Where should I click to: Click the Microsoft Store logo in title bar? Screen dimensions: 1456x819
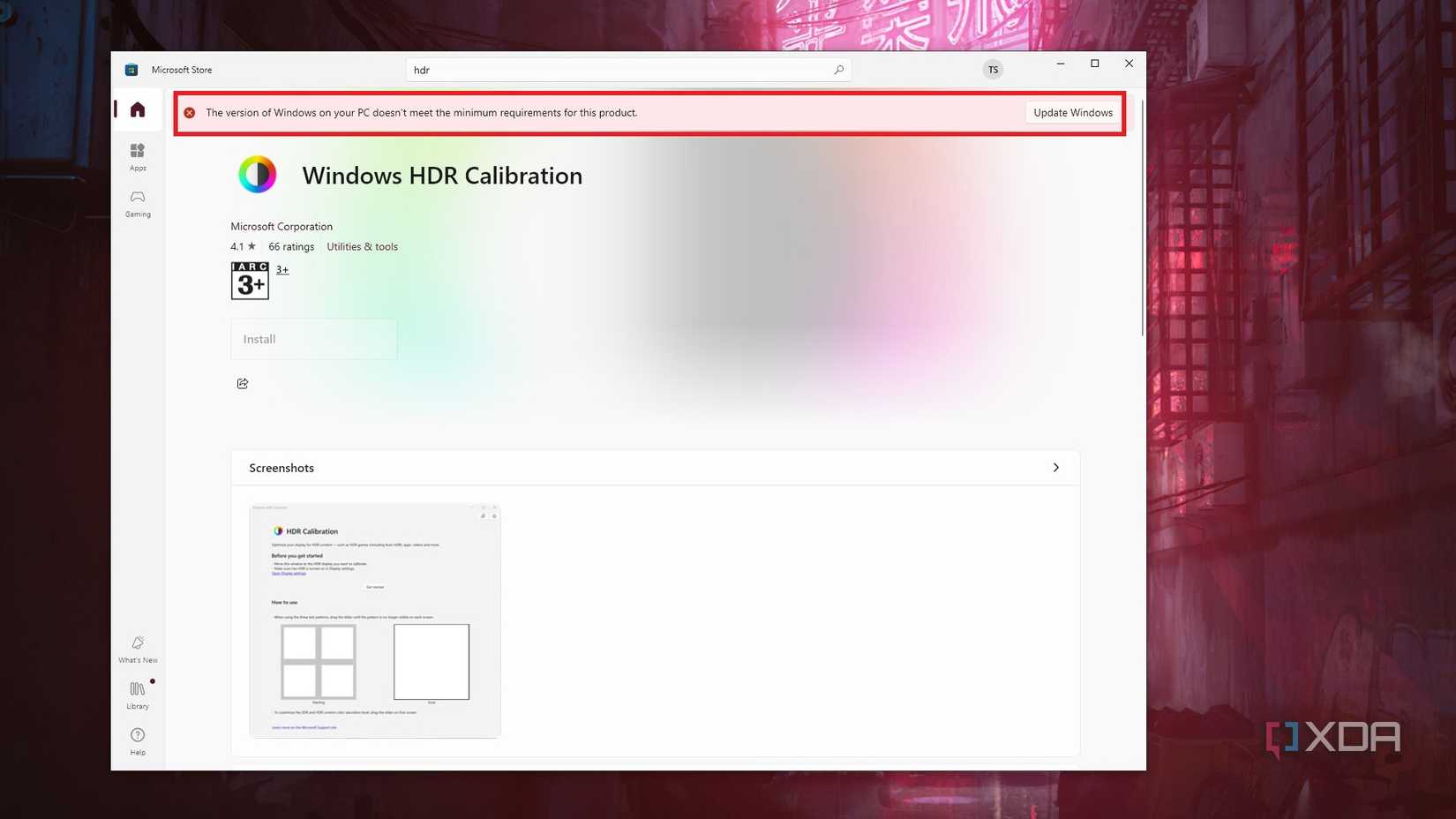pos(131,70)
